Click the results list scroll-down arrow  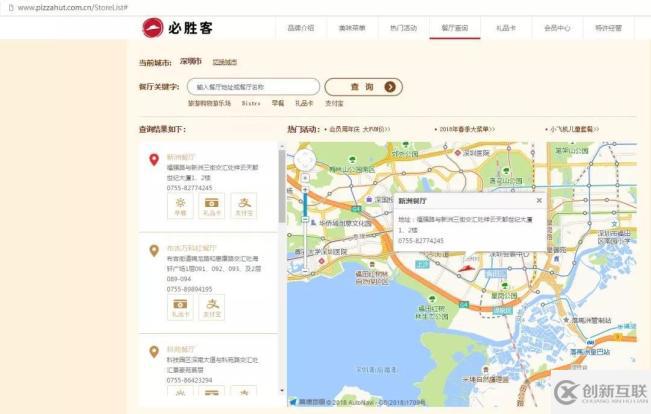point(282,390)
